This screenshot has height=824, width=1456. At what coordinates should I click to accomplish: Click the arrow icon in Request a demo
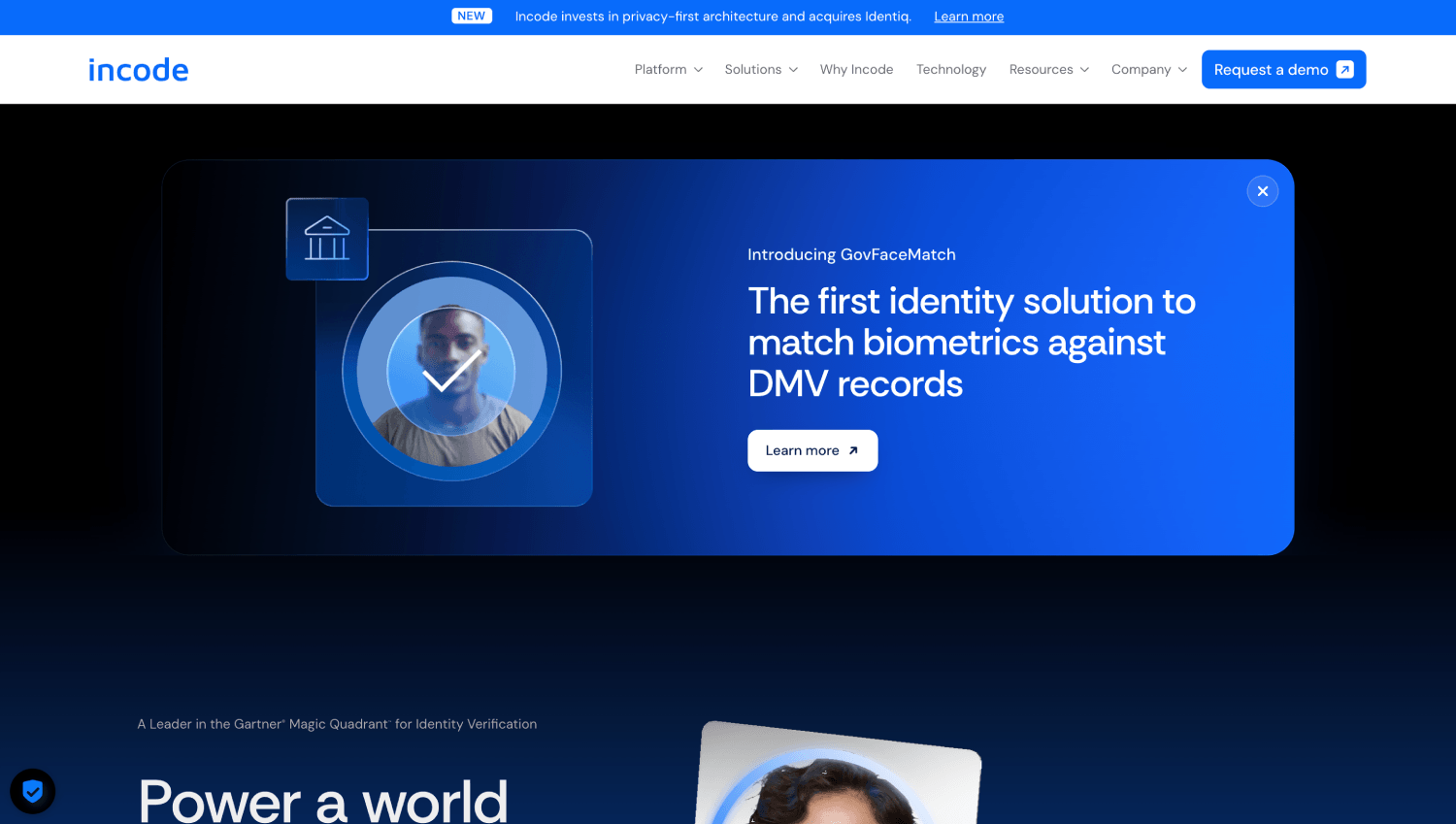(x=1344, y=70)
